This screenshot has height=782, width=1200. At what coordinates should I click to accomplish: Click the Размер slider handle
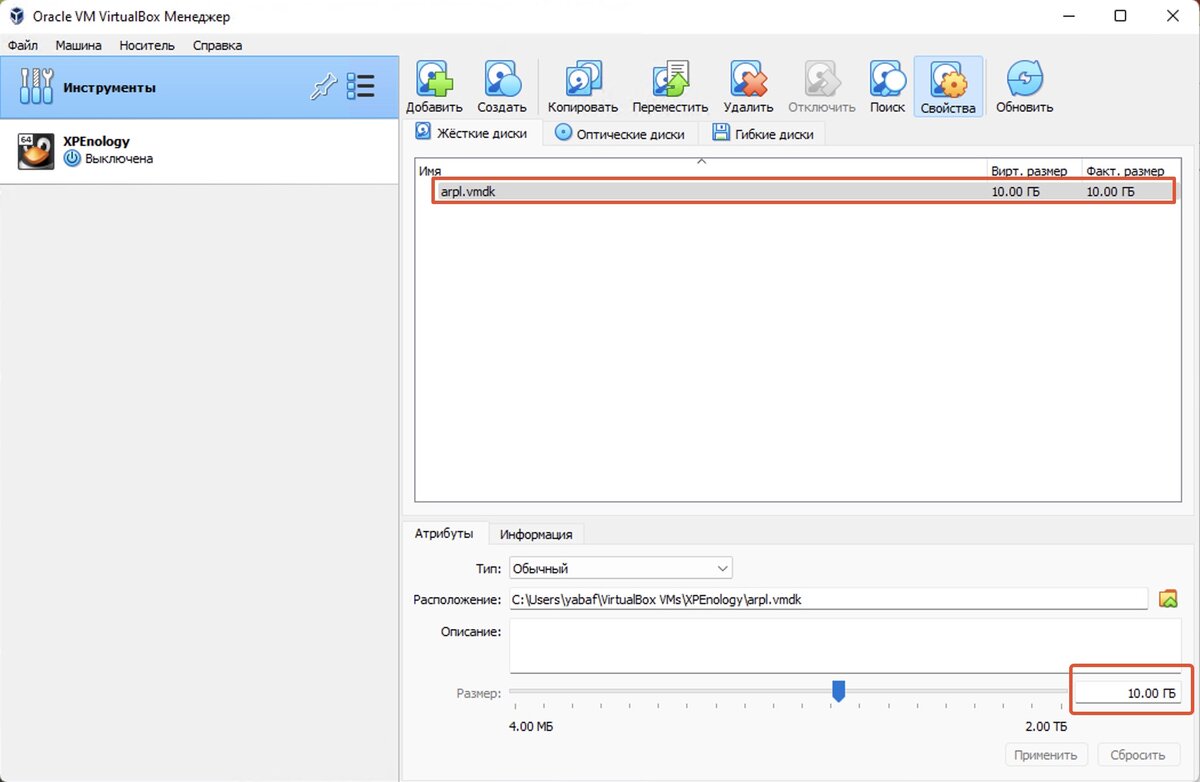pyautogui.click(x=839, y=691)
